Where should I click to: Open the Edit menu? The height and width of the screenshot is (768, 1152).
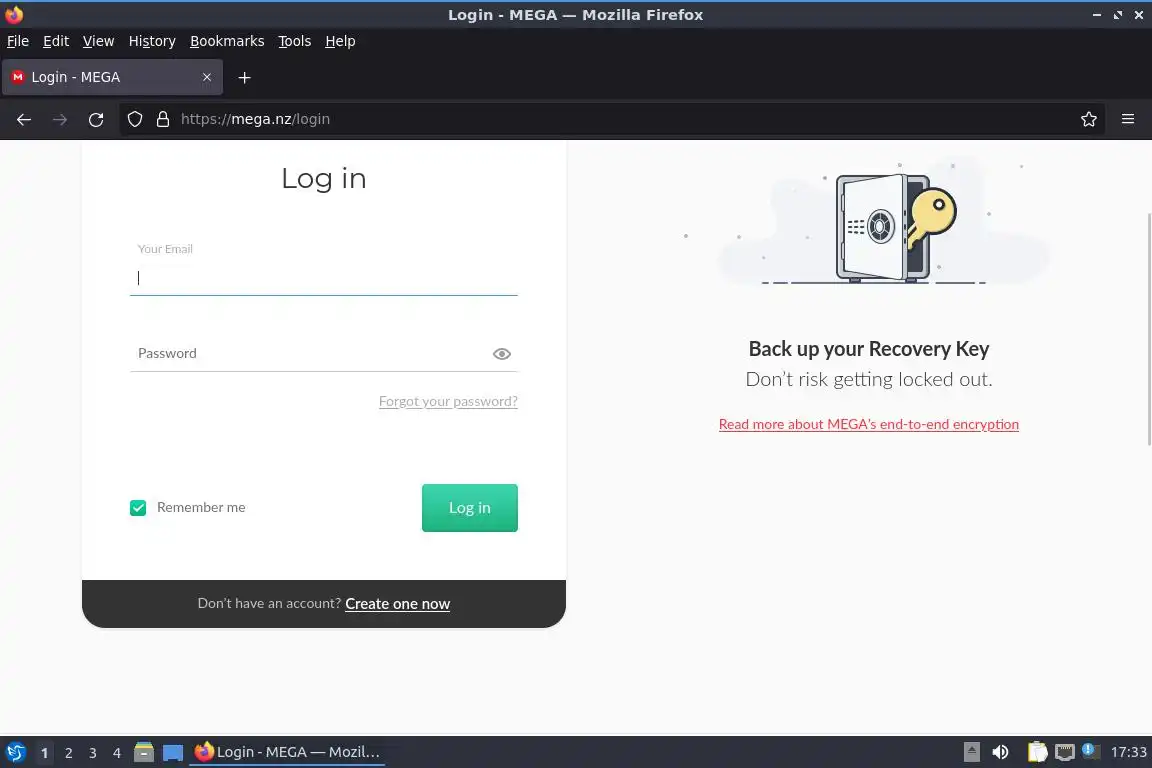click(x=56, y=41)
